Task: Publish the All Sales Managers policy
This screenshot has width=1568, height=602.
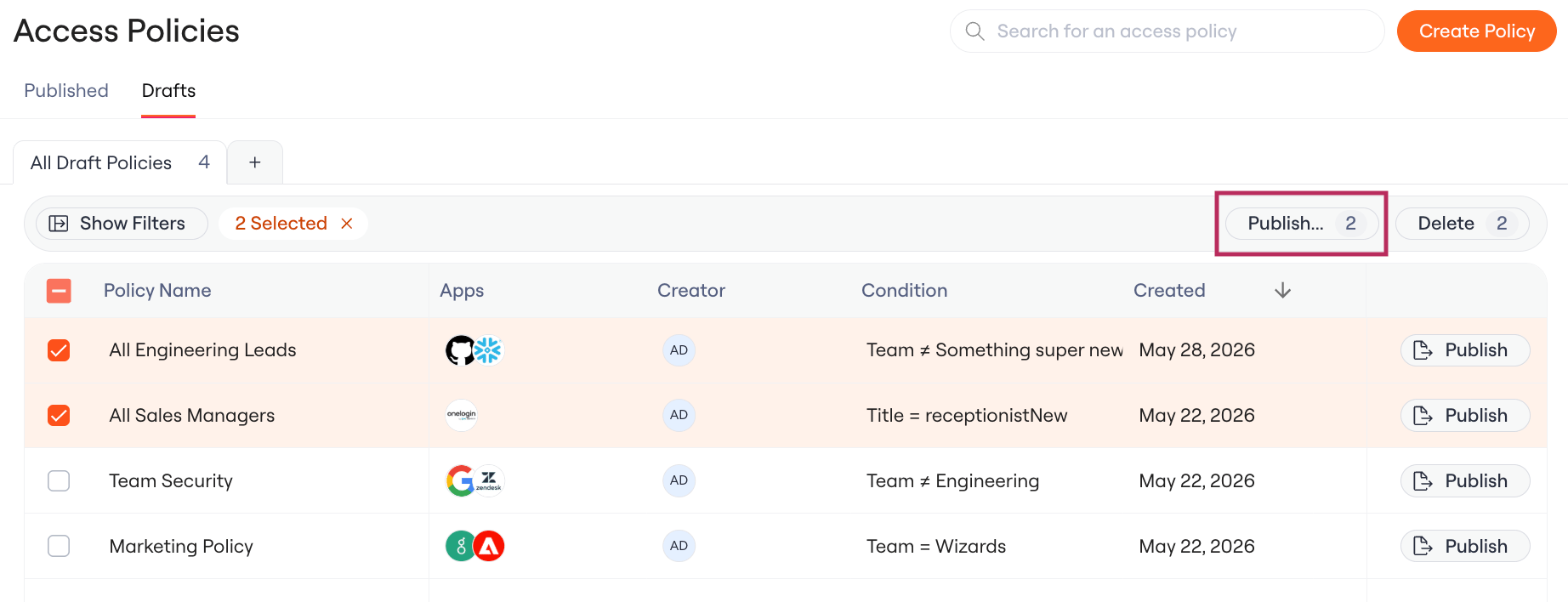Action: (x=1465, y=415)
